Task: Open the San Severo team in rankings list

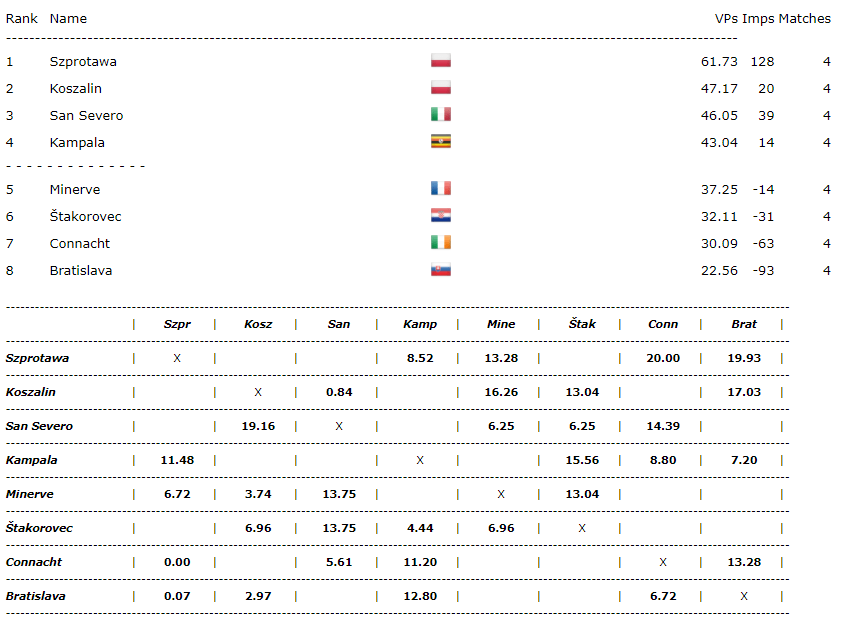Action: coord(86,115)
